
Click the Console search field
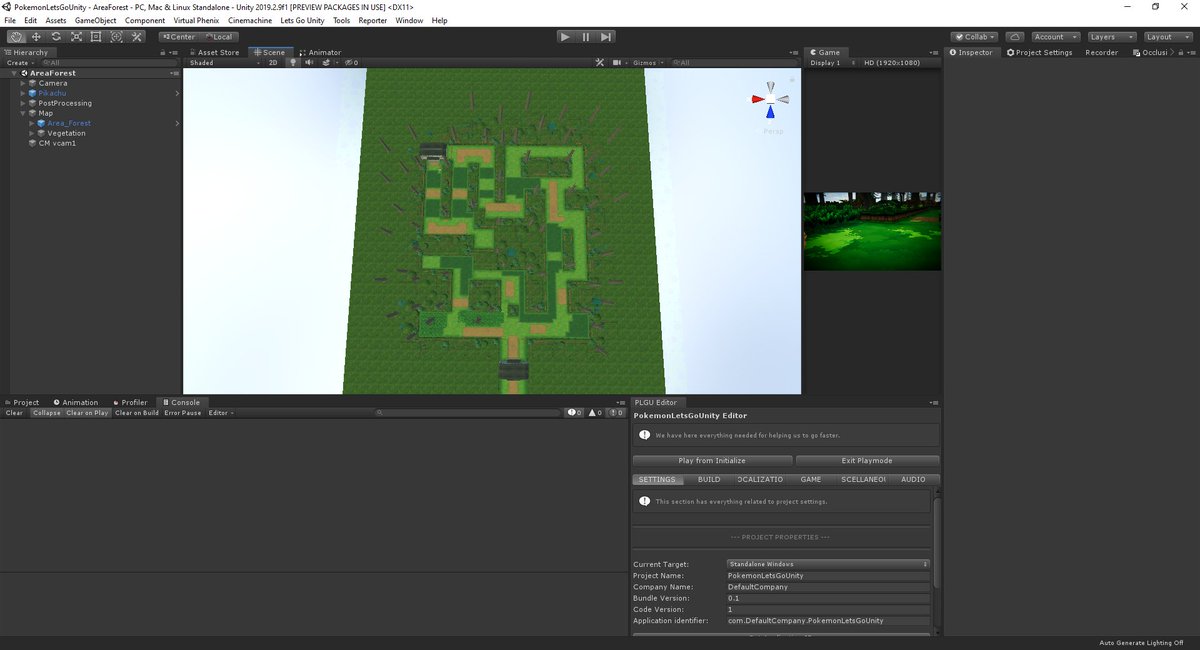[468, 412]
